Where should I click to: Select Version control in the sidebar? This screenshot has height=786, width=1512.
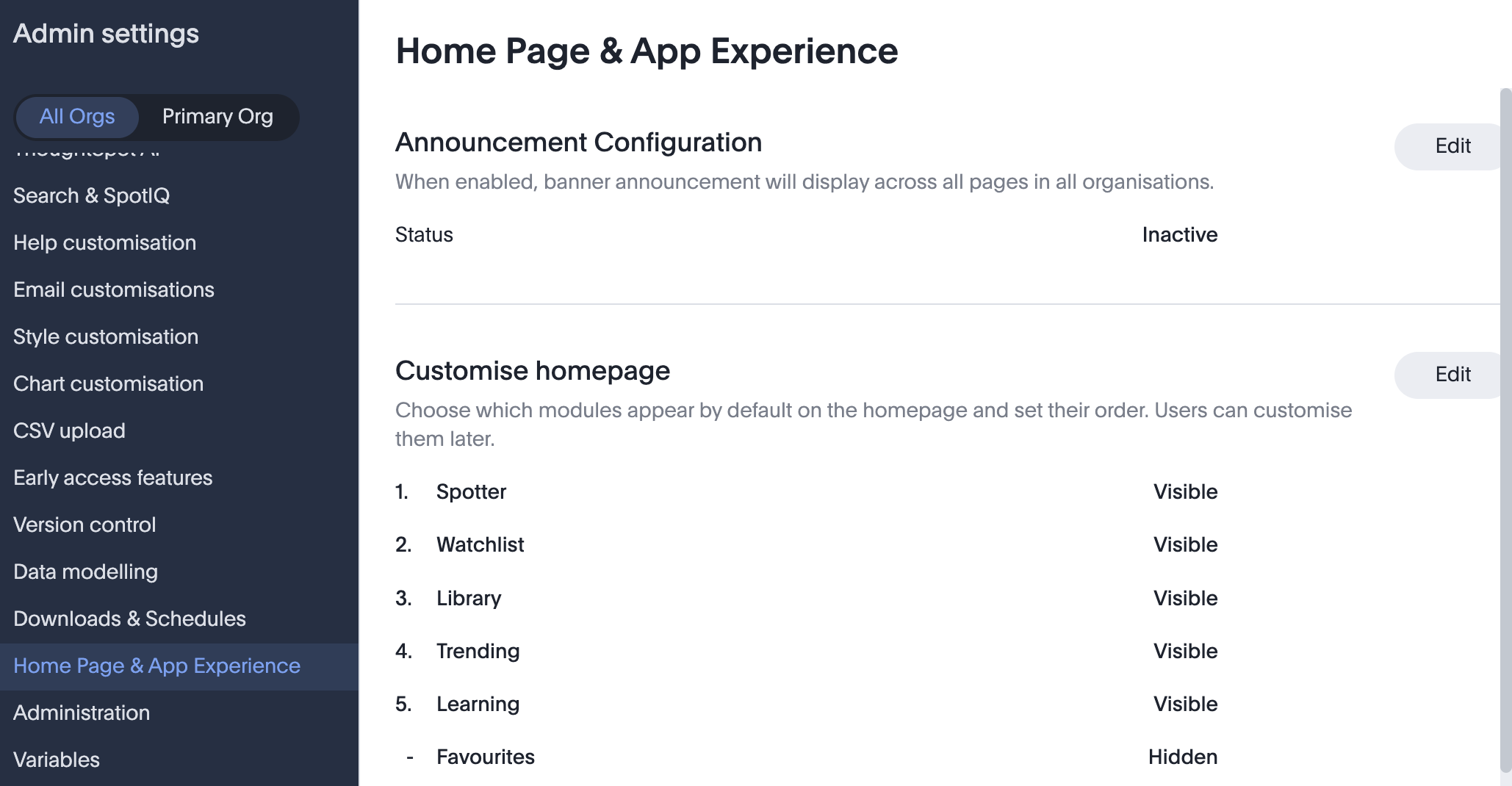(x=84, y=524)
